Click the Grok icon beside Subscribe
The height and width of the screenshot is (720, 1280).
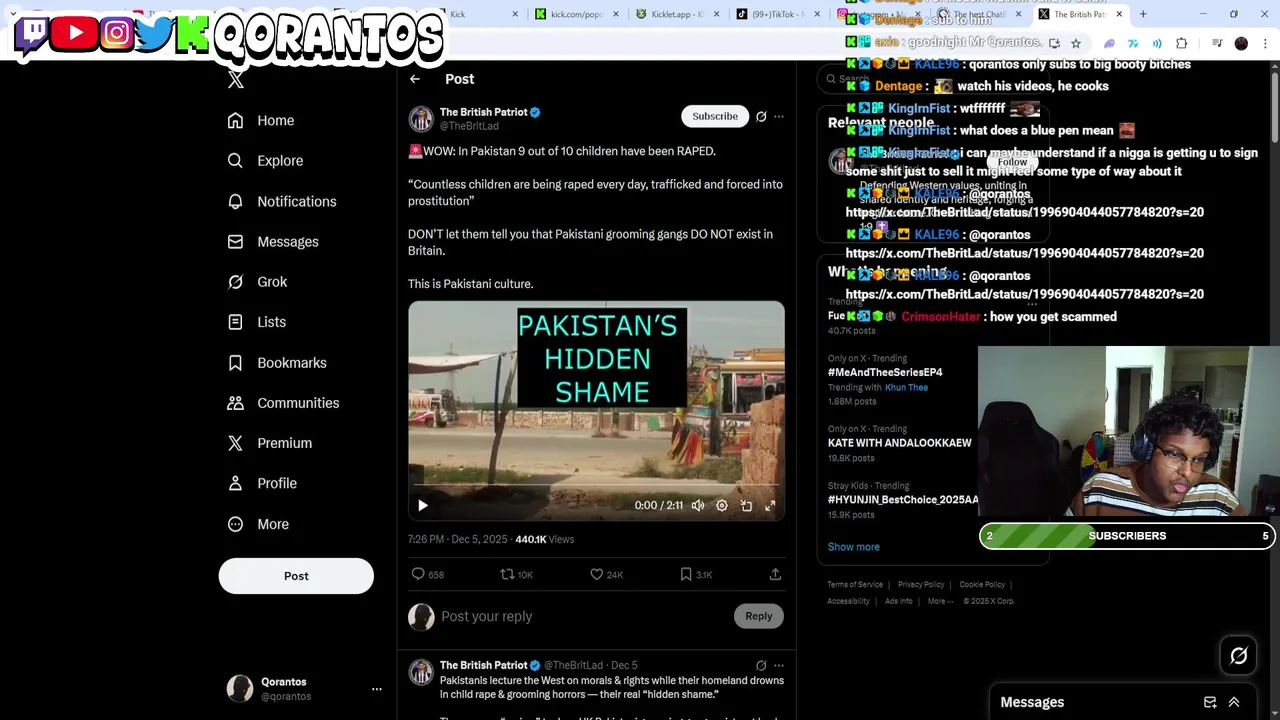(761, 116)
